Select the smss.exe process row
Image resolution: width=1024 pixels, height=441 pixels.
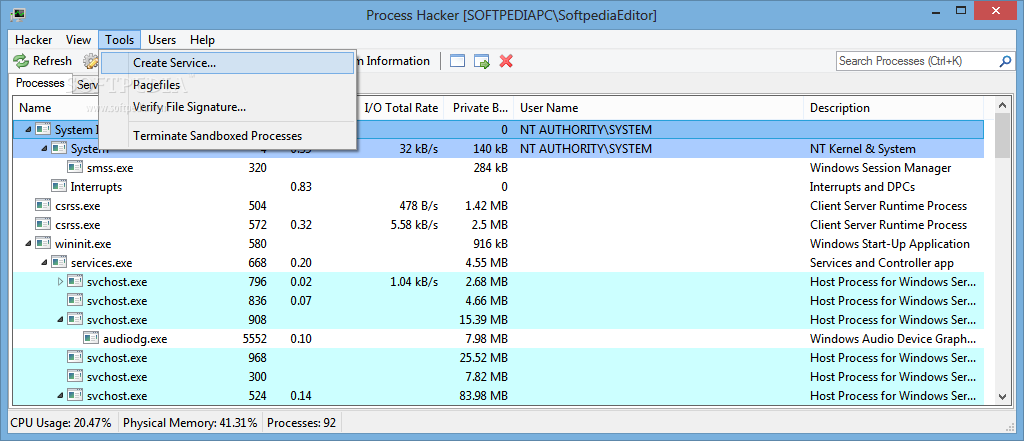pos(498,168)
